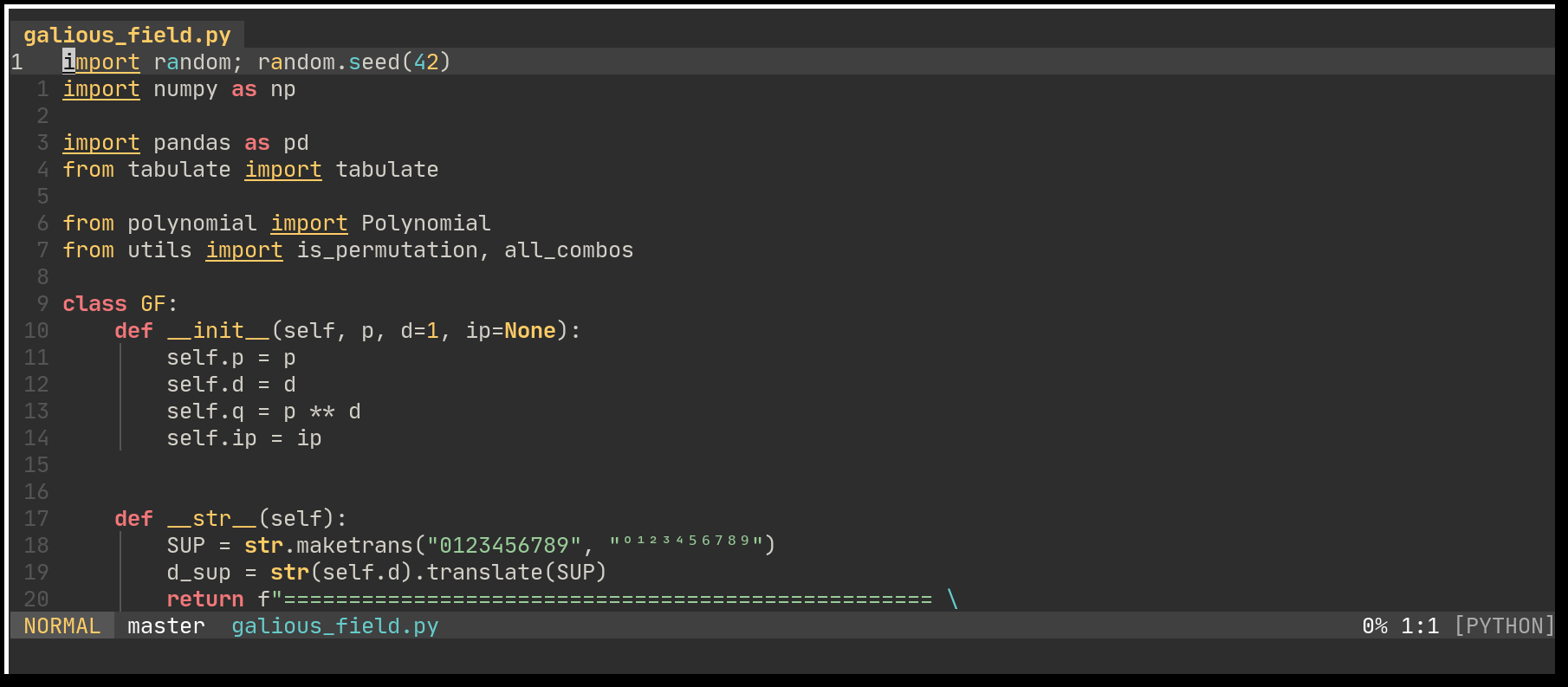Click 'polynomial' module name on line 6
Image resolution: width=1568 pixels, height=687 pixels.
(192, 224)
